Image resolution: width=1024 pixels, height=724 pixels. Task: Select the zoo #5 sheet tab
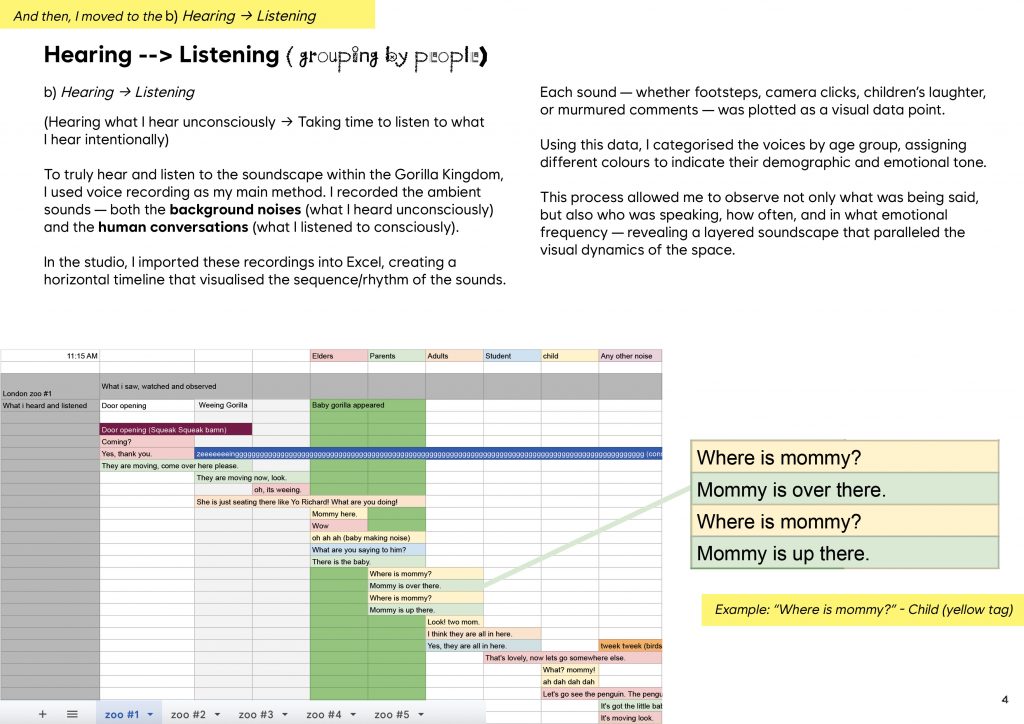click(x=391, y=714)
